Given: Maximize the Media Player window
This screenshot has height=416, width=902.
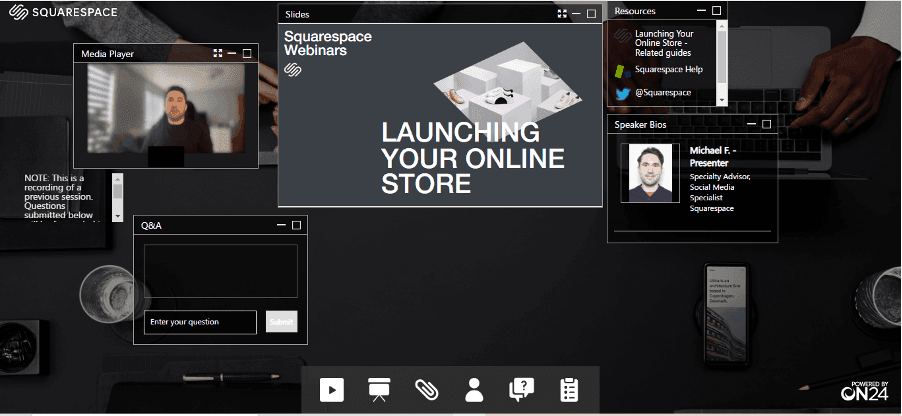Looking at the screenshot, I should click(x=247, y=54).
